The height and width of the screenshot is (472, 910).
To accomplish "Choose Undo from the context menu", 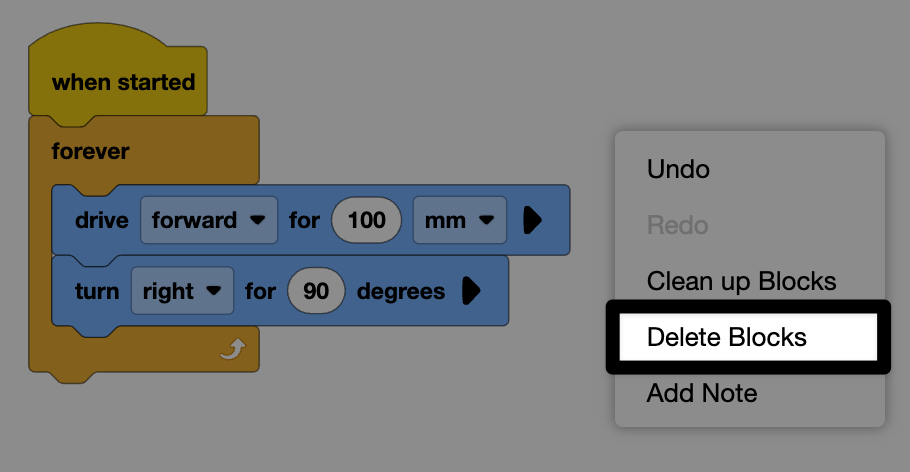I will coord(678,169).
